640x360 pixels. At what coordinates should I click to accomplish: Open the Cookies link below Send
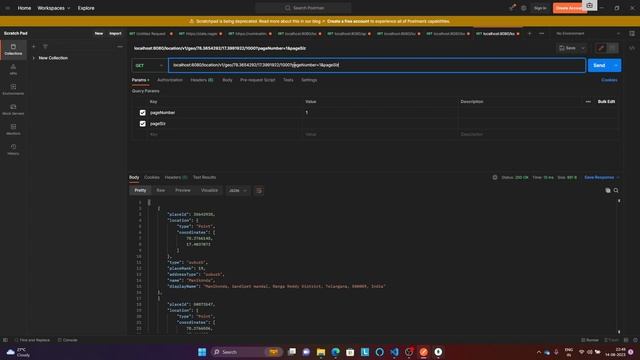click(609, 80)
